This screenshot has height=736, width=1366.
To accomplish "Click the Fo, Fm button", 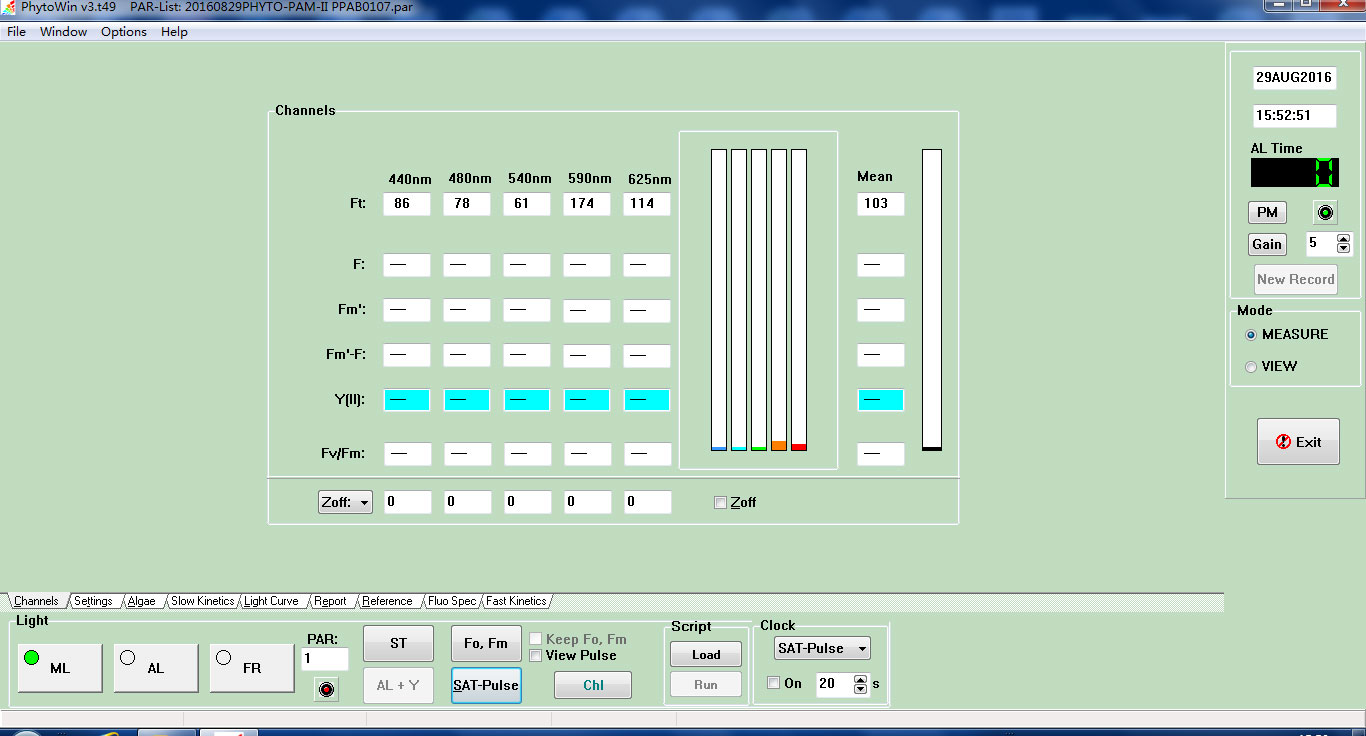I will pos(486,644).
